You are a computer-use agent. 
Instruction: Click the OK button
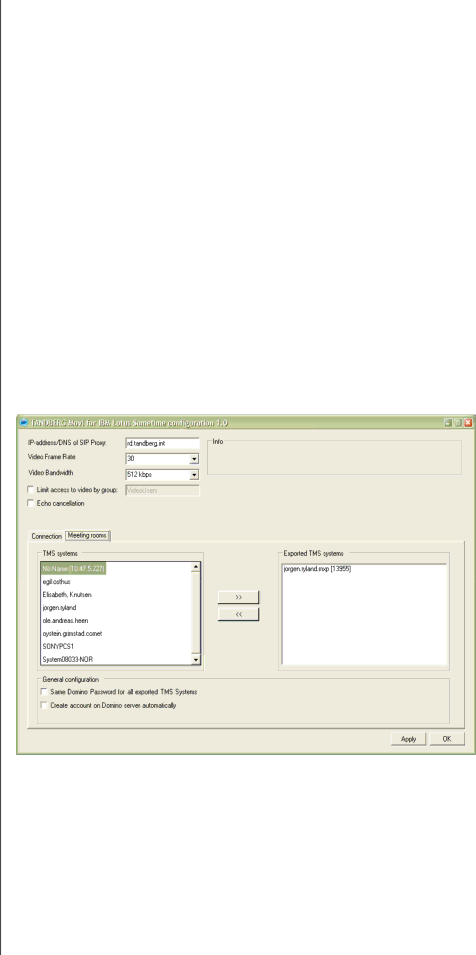[x=447, y=739]
